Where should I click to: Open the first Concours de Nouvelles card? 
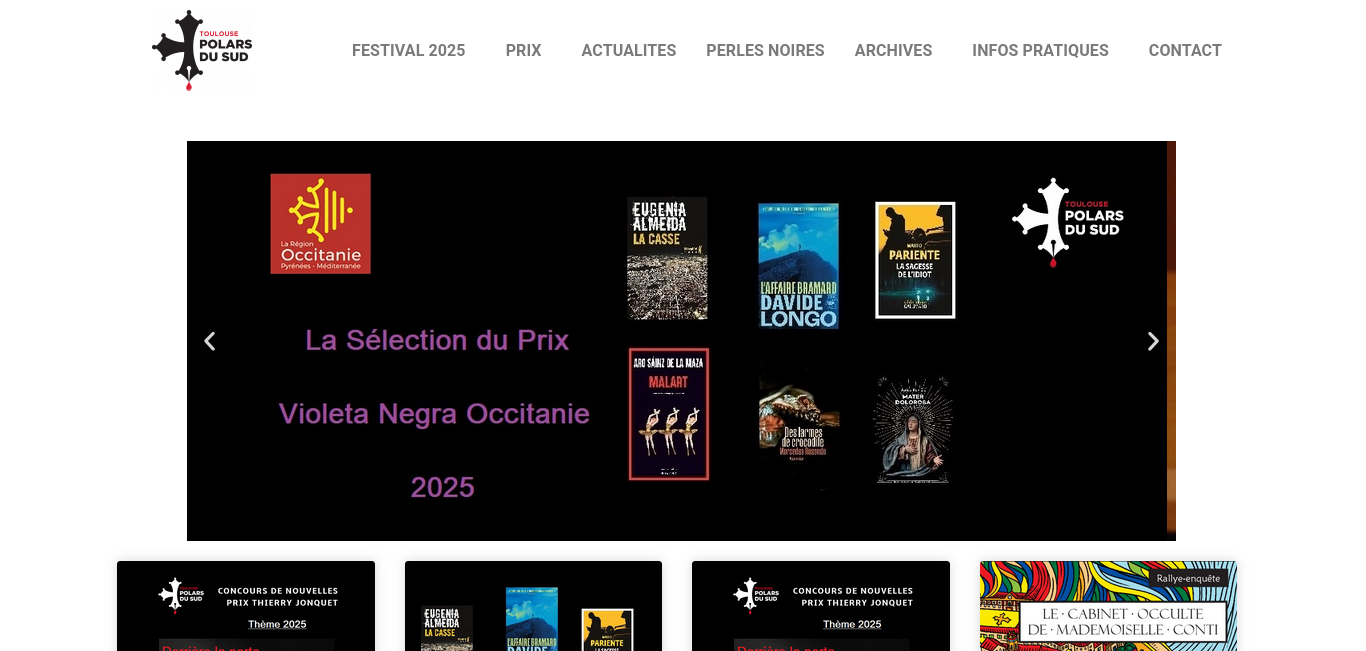pyautogui.click(x=246, y=606)
